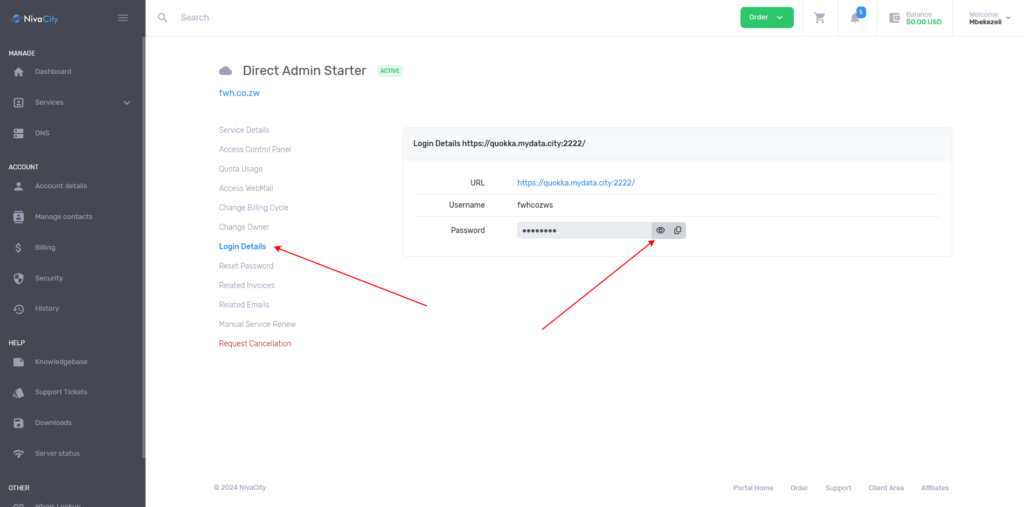Open Server status

57,453
